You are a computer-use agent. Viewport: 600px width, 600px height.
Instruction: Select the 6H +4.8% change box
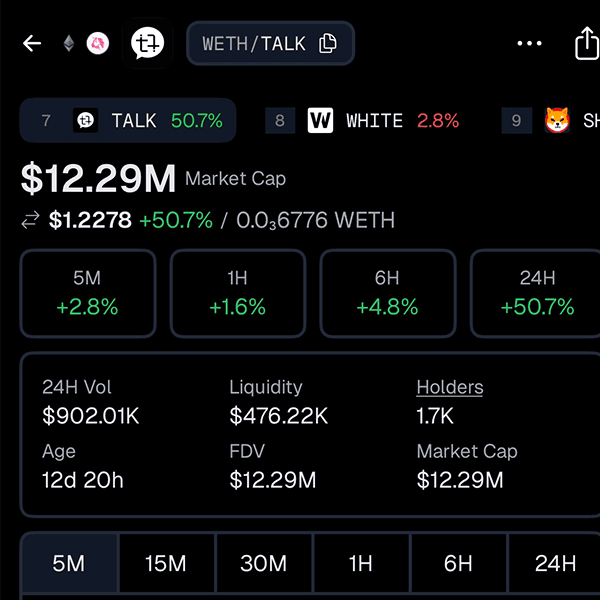(x=388, y=293)
